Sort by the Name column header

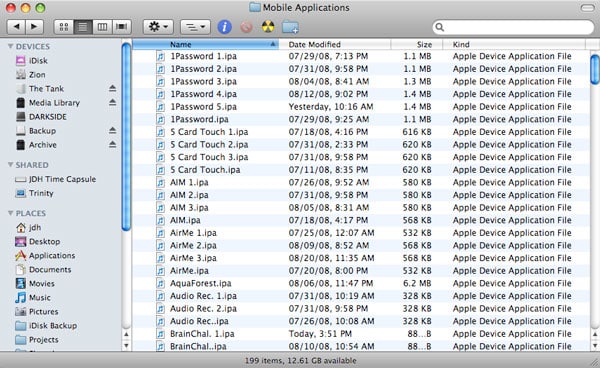[205, 44]
